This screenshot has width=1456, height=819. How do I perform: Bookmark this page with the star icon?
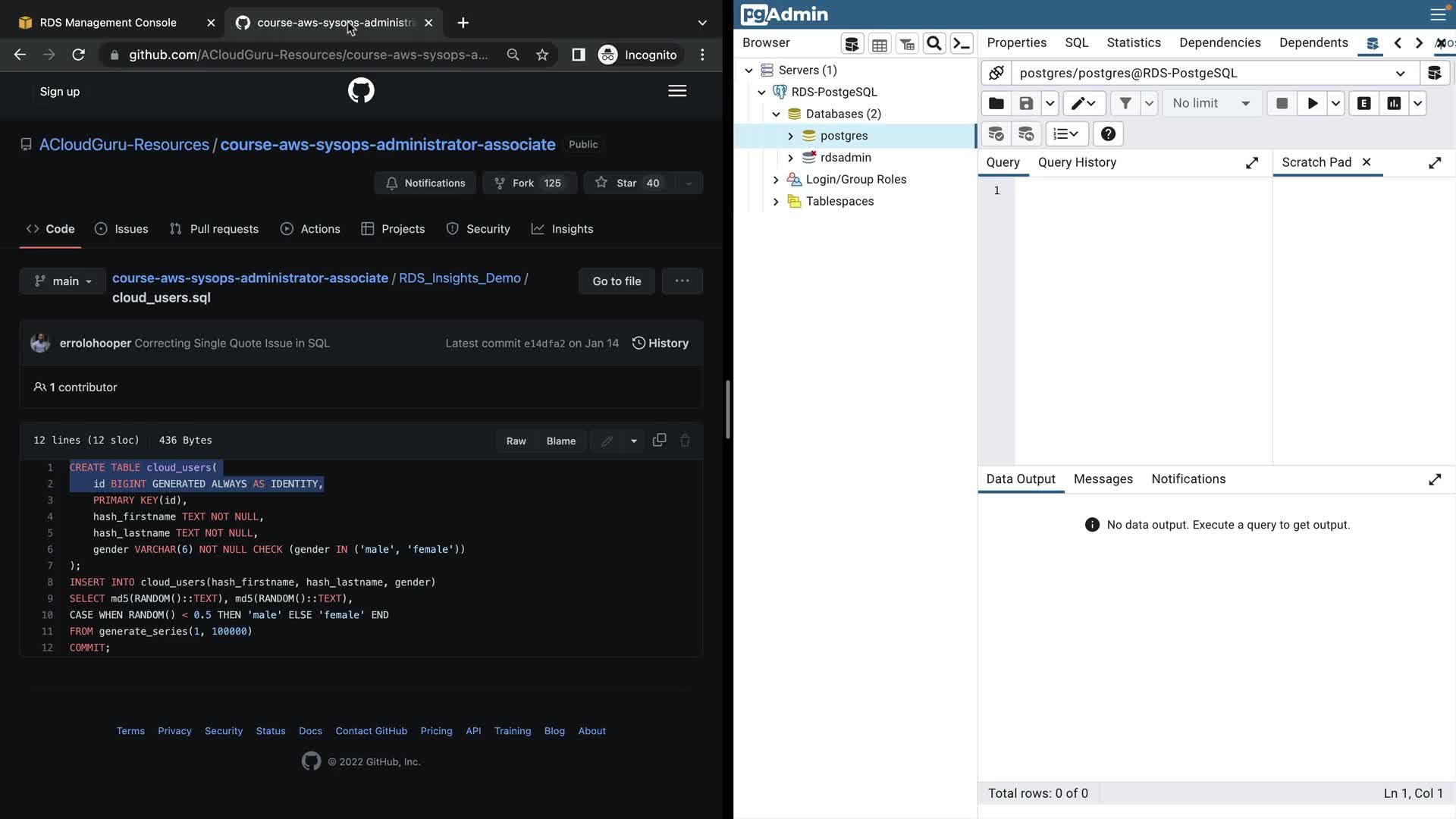542,55
